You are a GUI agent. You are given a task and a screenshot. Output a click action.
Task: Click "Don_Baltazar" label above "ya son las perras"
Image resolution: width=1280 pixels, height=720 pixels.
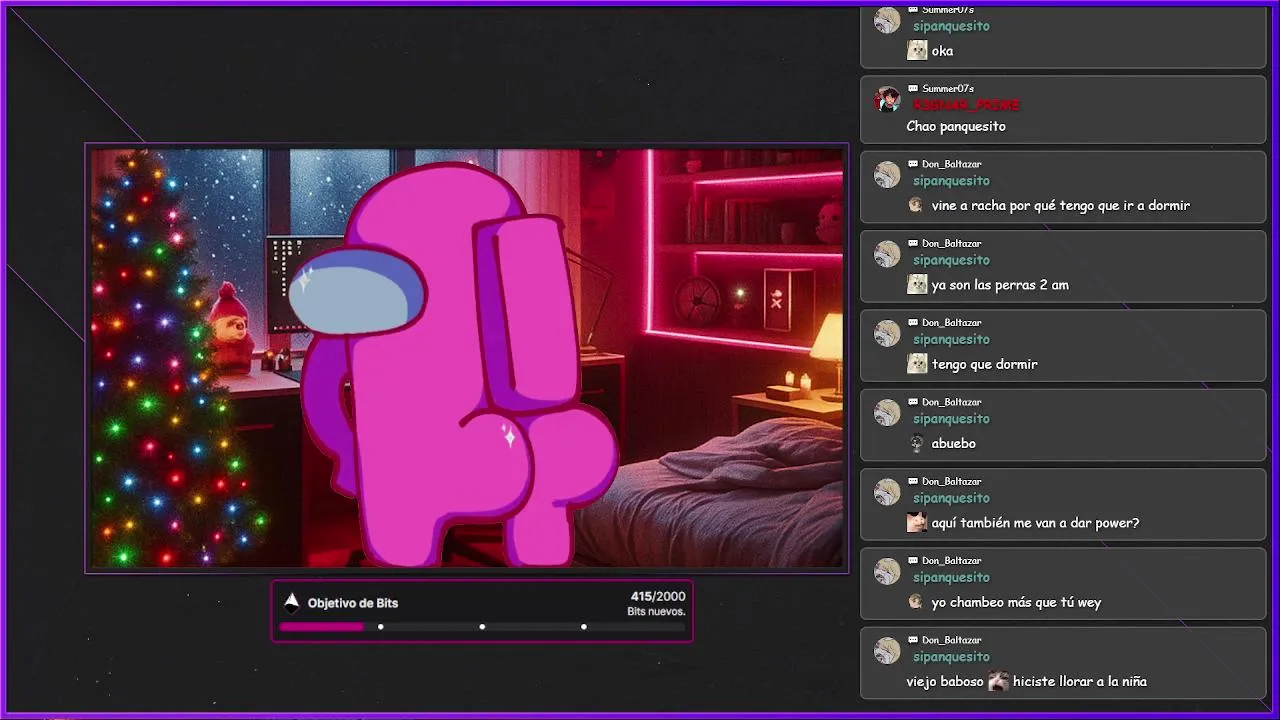pos(951,243)
